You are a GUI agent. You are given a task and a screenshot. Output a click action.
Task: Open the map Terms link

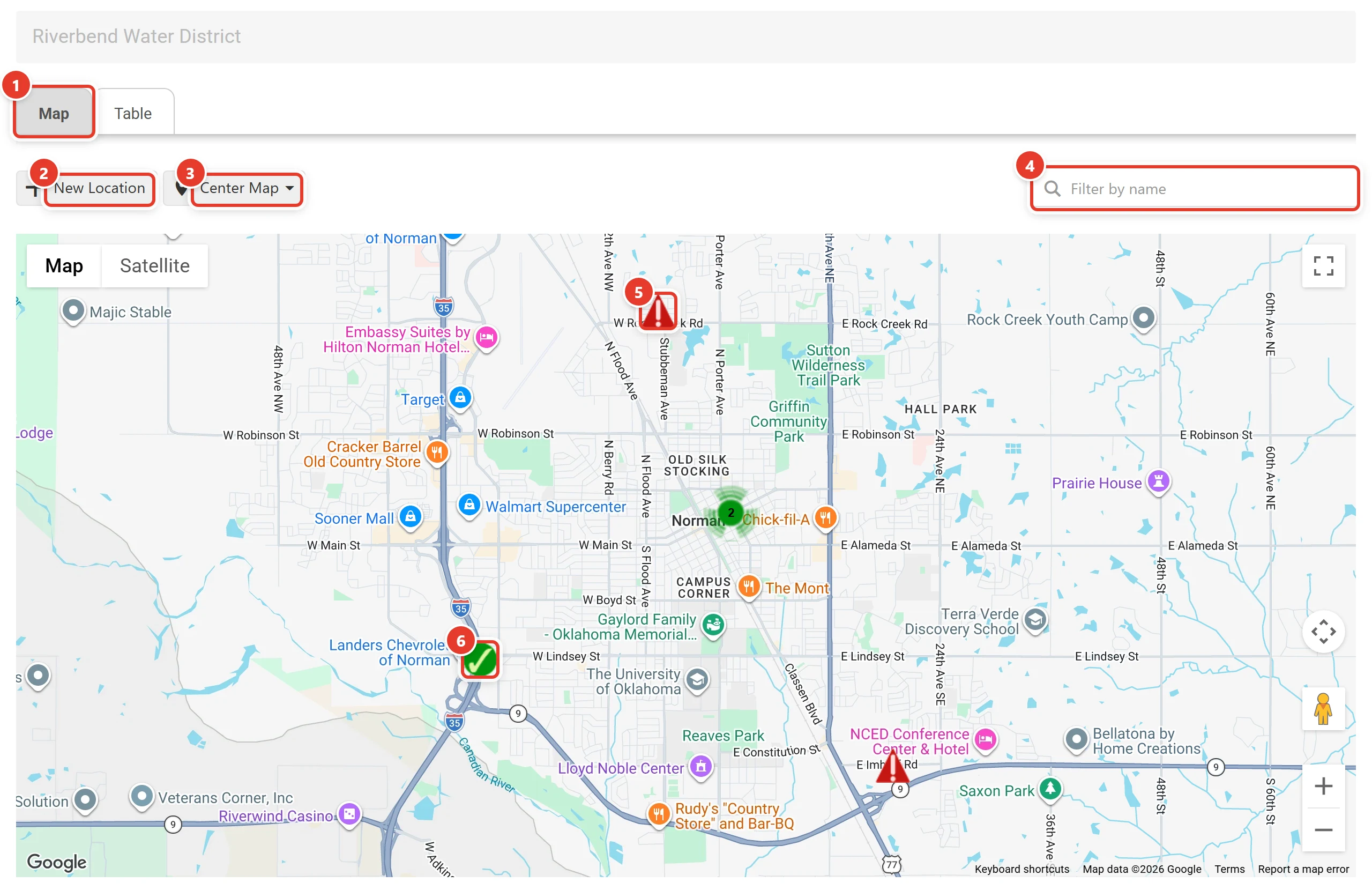click(1229, 869)
